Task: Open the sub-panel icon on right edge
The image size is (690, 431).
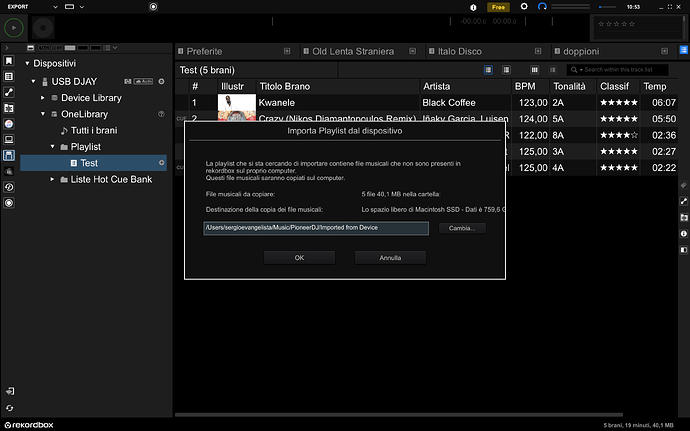Action: point(683,250)
